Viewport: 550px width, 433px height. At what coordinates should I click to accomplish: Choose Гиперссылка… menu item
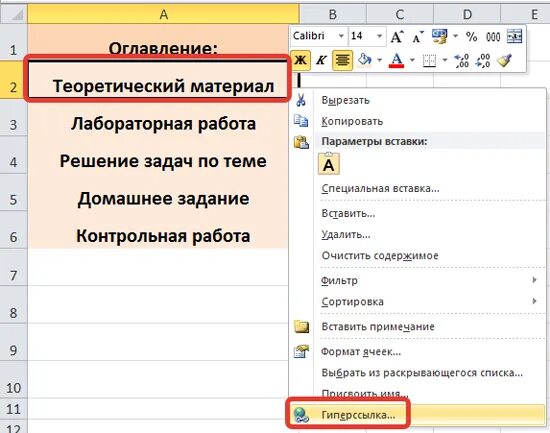[417, 415]
